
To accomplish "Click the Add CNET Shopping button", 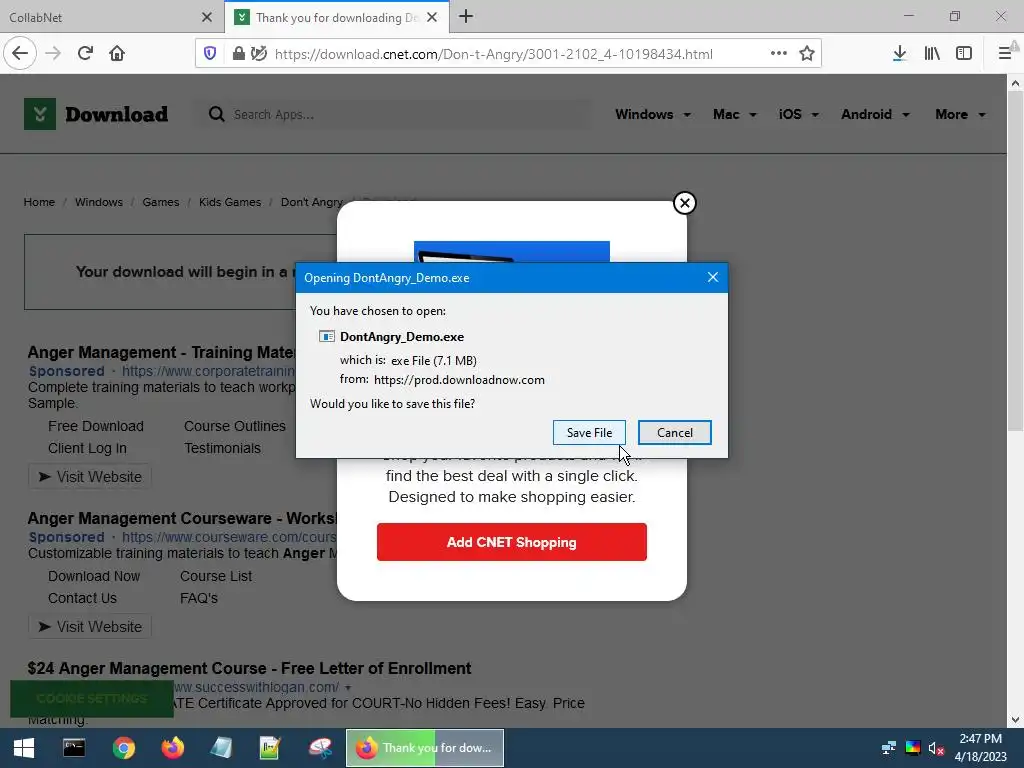I will coord(512,542).
